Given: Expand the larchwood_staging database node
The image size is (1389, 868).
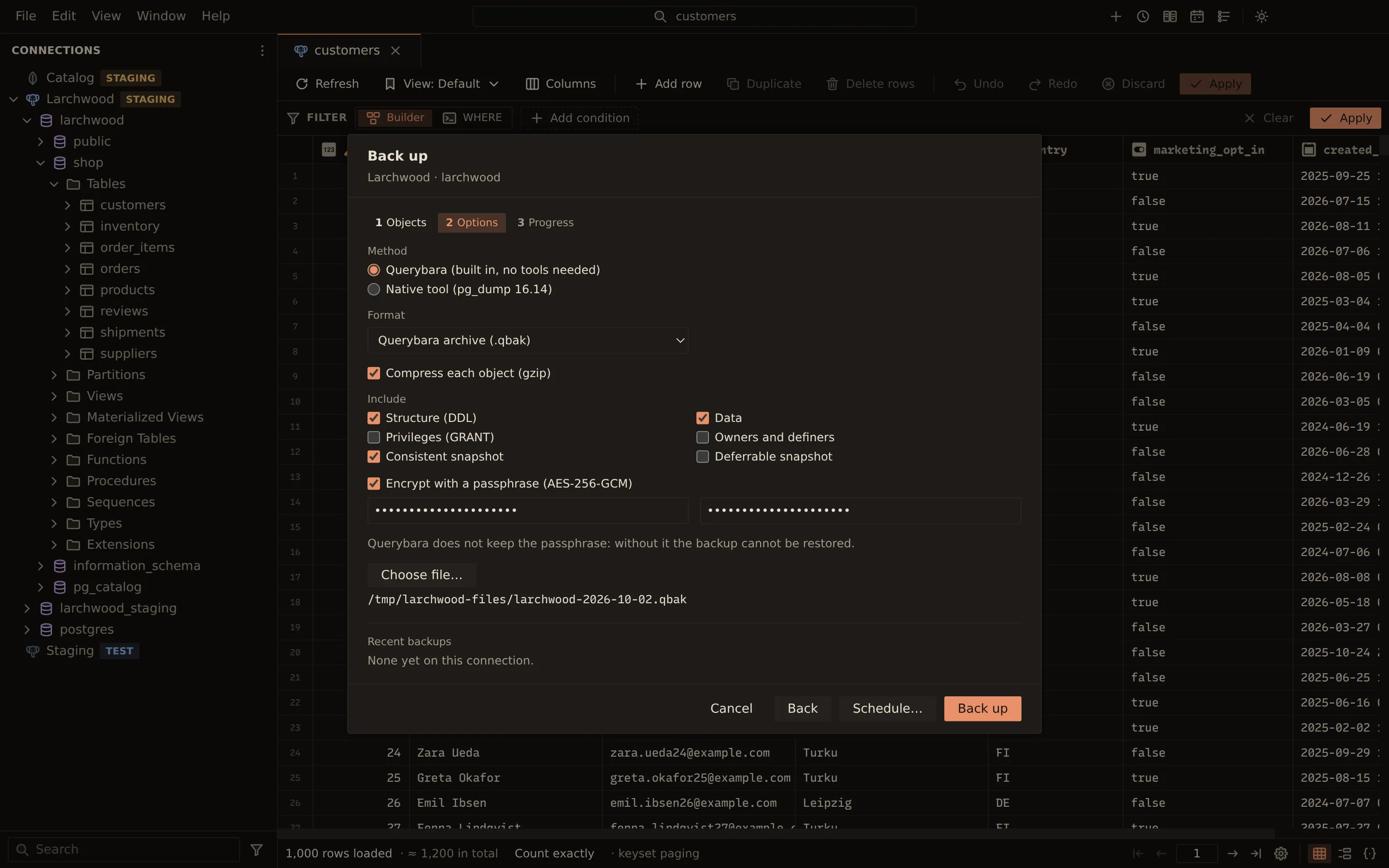Looking at the screenshot, I should pos(27,608).
